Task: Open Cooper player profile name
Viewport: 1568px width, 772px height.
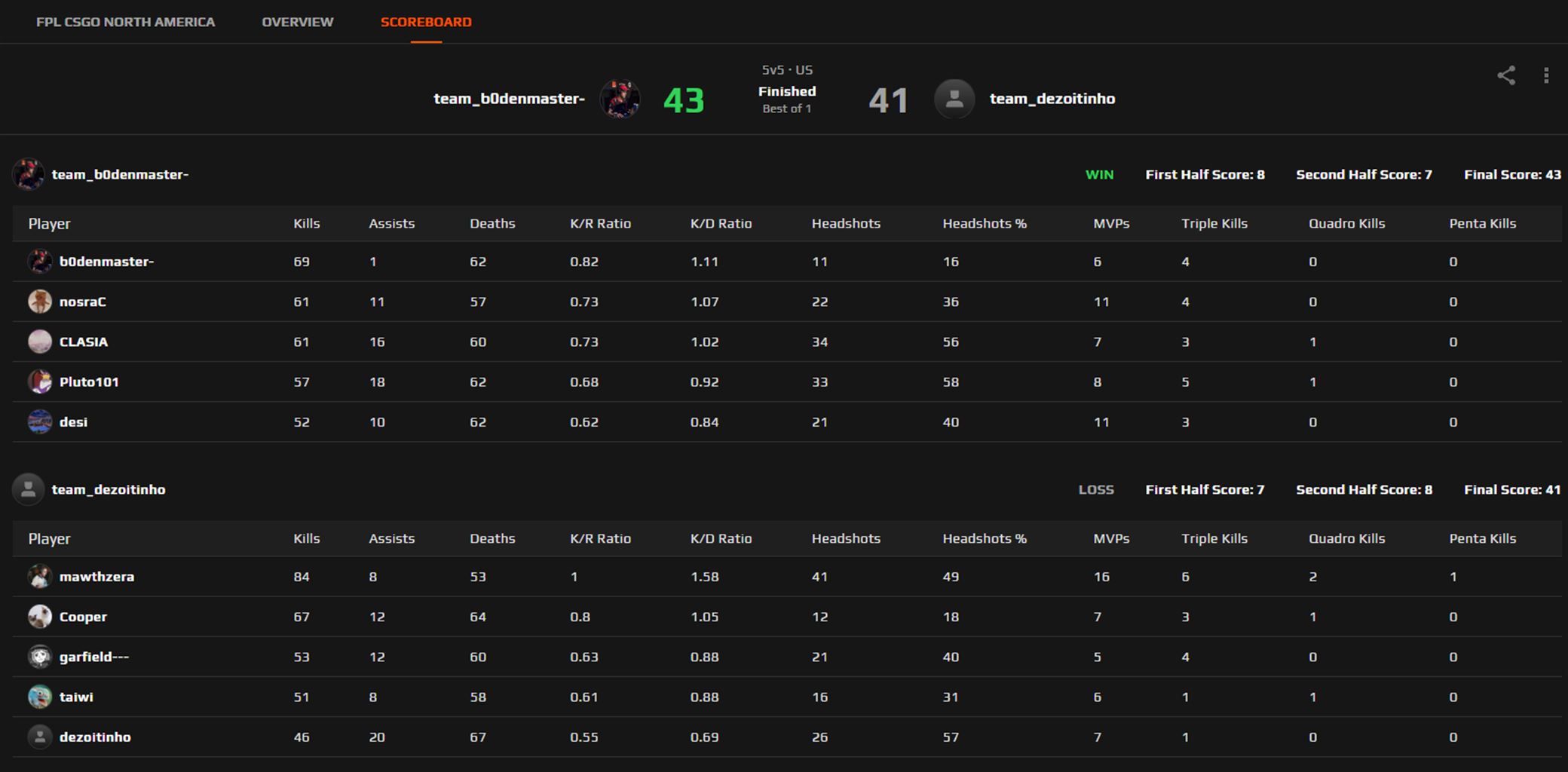Action: coord(83,617)
